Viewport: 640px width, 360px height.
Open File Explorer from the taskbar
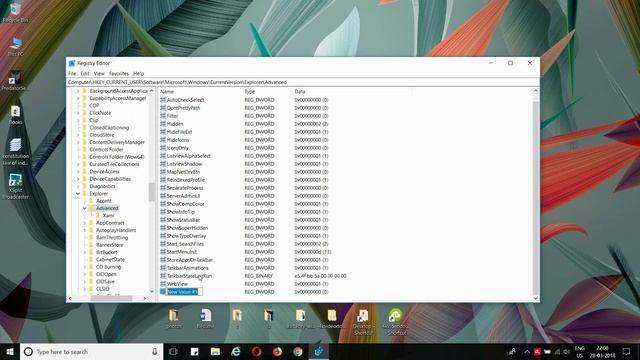click(x=215, y=351)
